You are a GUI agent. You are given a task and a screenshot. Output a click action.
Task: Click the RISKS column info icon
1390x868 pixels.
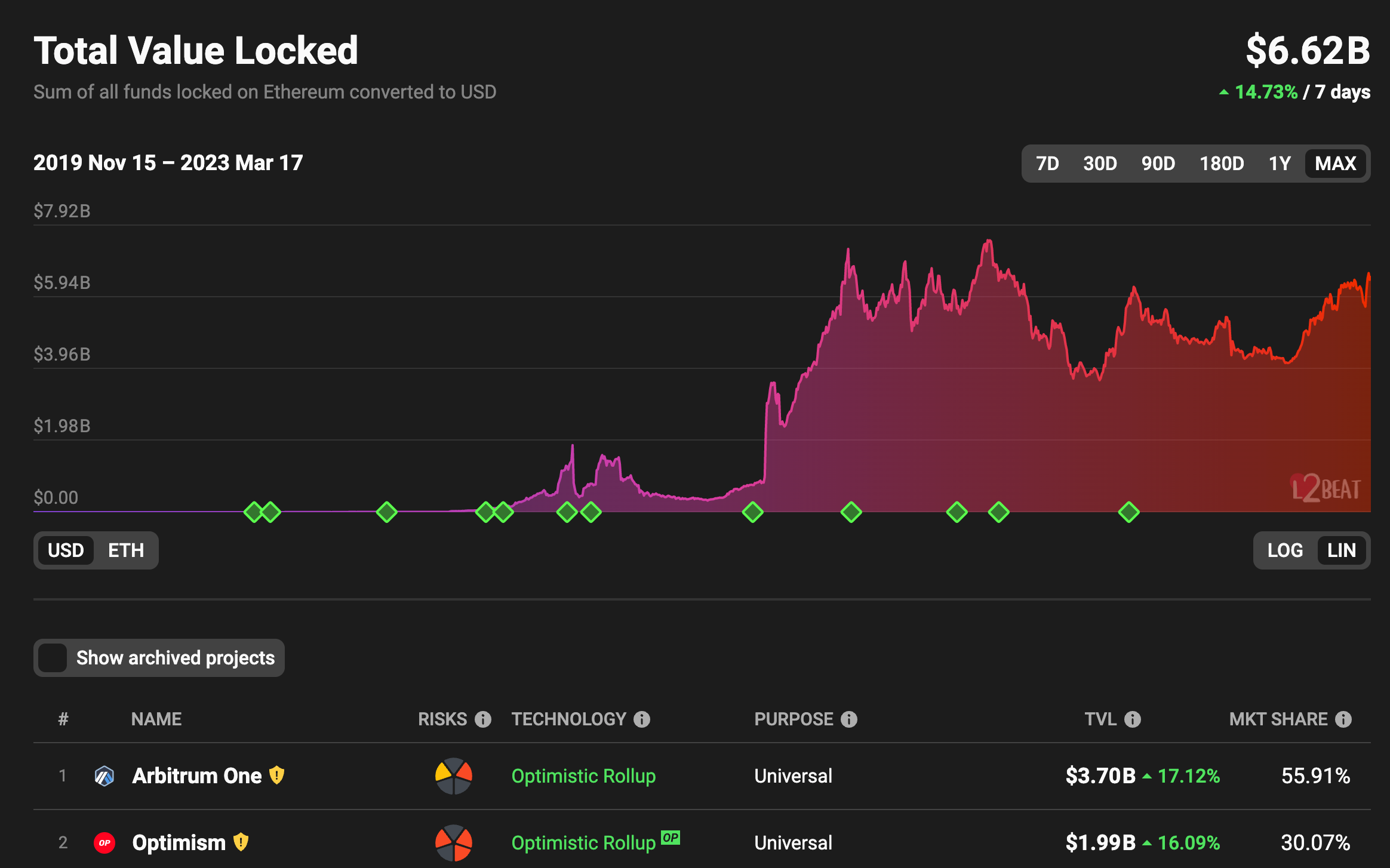[483, 719]
